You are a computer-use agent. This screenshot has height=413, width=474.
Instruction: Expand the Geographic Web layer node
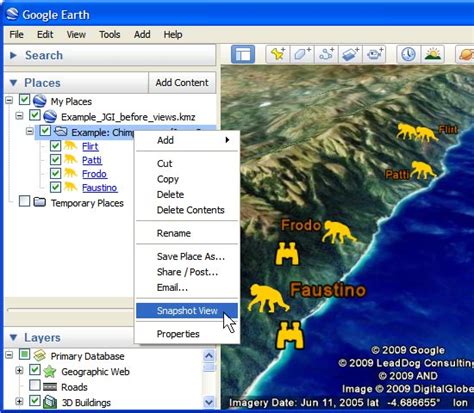pyautogui.click(x=20, y=370)
